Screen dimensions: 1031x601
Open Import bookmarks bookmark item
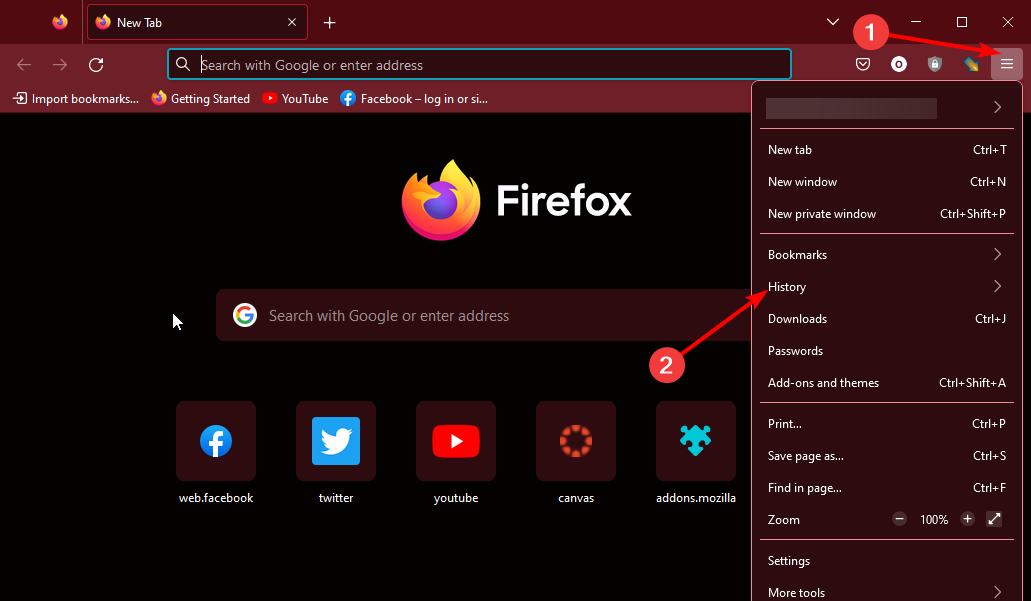point(76,99)
